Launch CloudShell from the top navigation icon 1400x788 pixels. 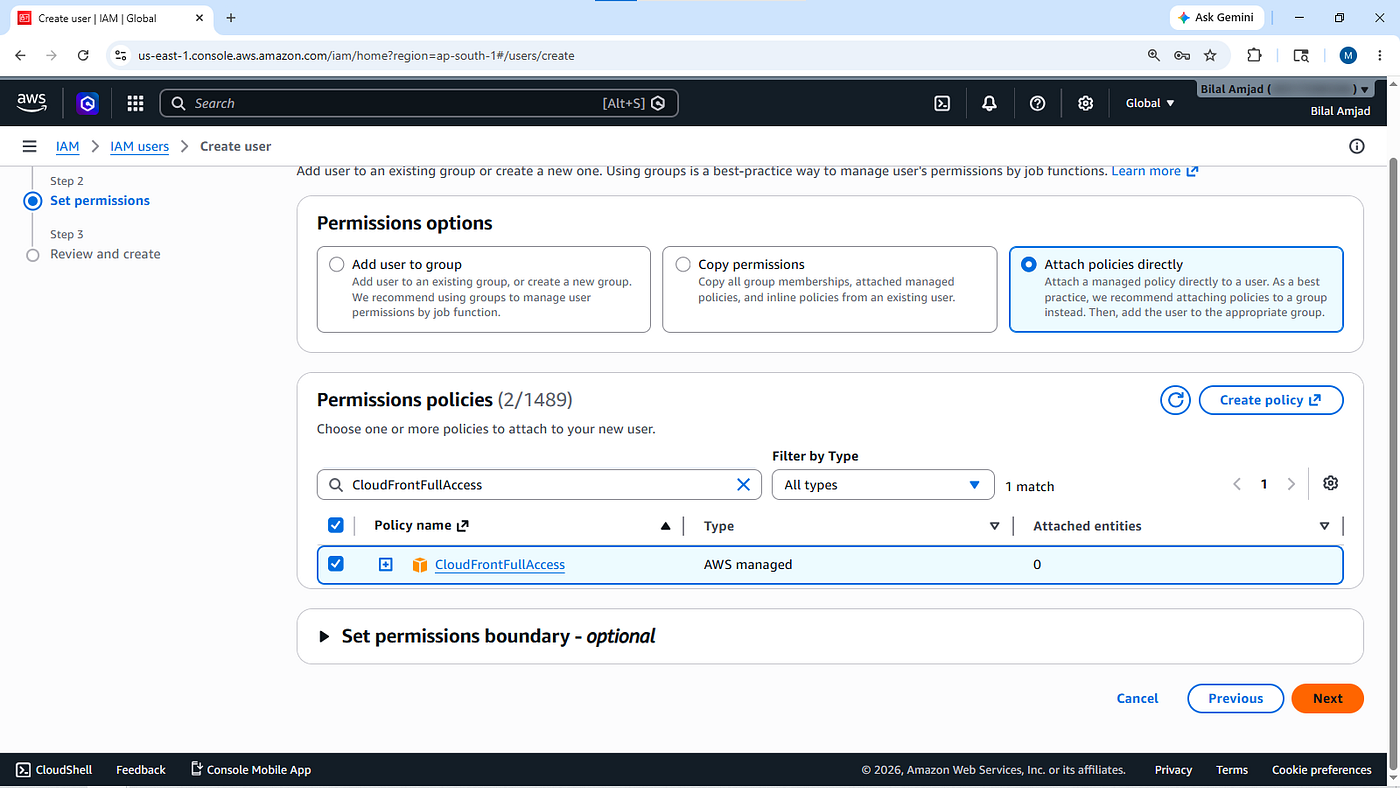942,103
